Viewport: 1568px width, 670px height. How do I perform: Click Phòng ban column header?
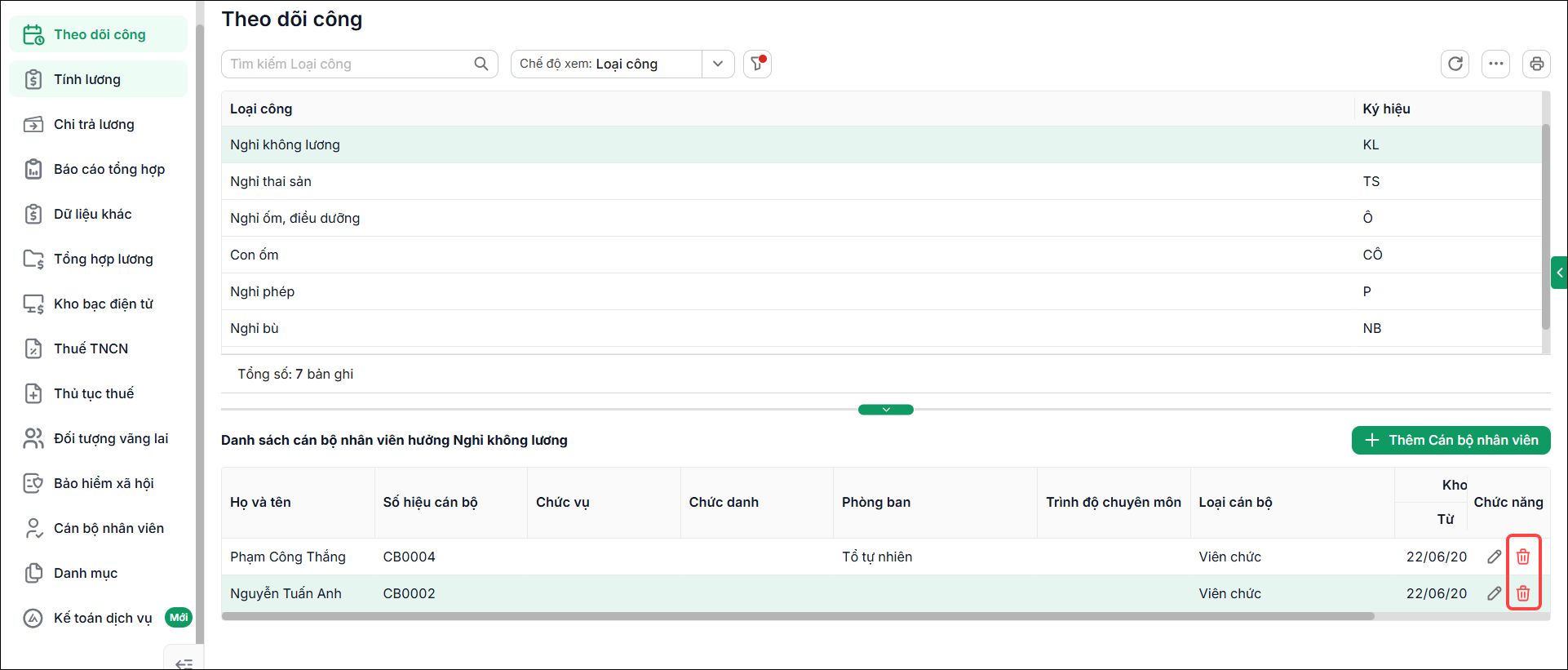(x=935, y=502)
